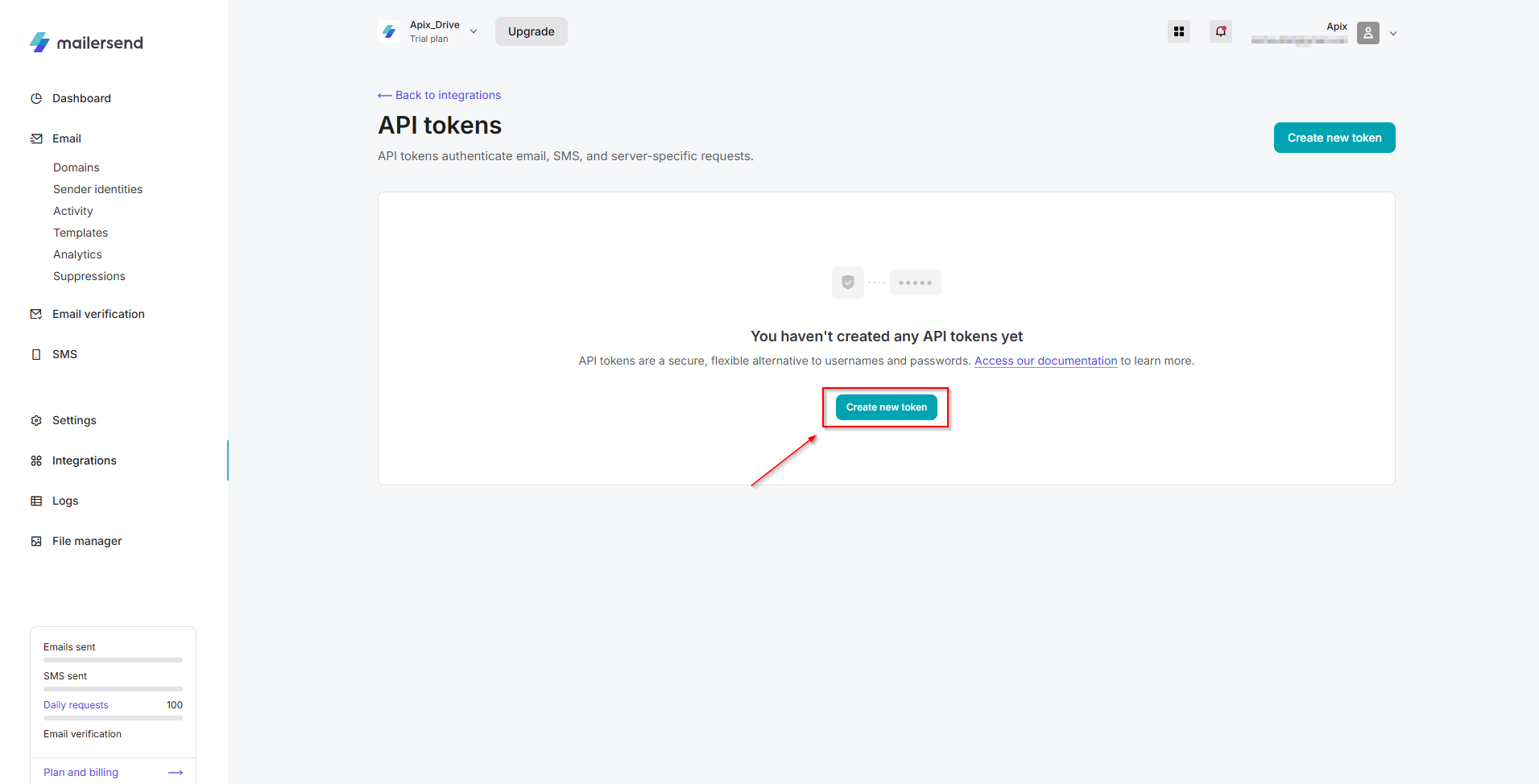Click the Daily requests link
The image size is (1539, 784).
coord(76,705)
